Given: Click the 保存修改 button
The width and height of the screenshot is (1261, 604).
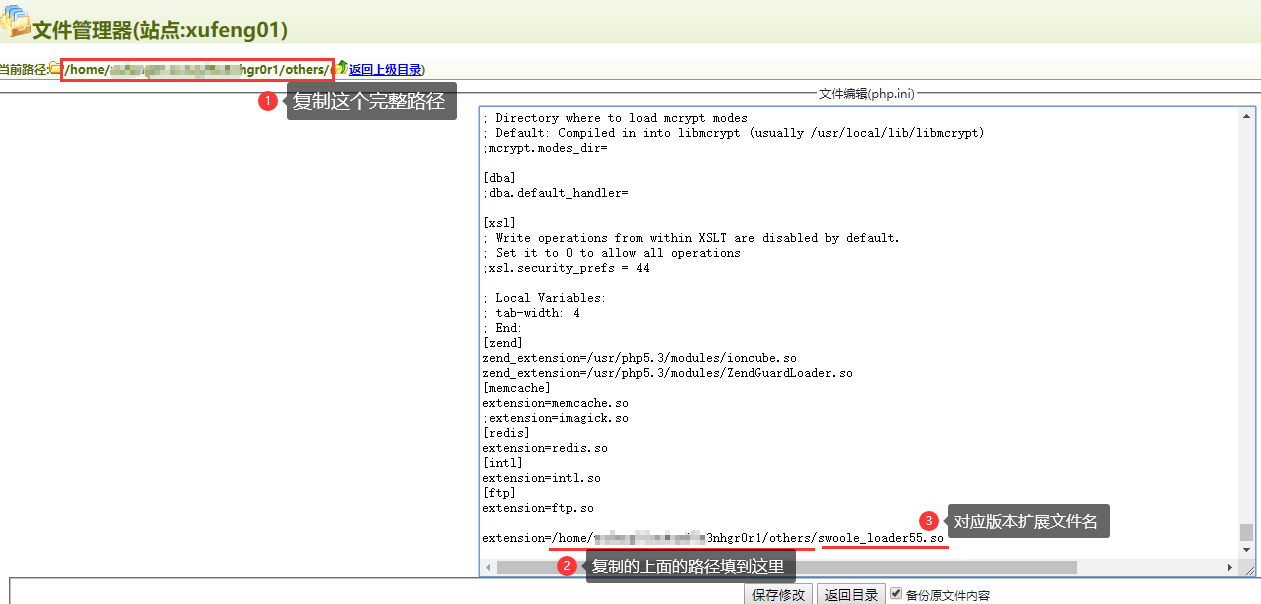Looking at the screenshot, I should (777, 593).
